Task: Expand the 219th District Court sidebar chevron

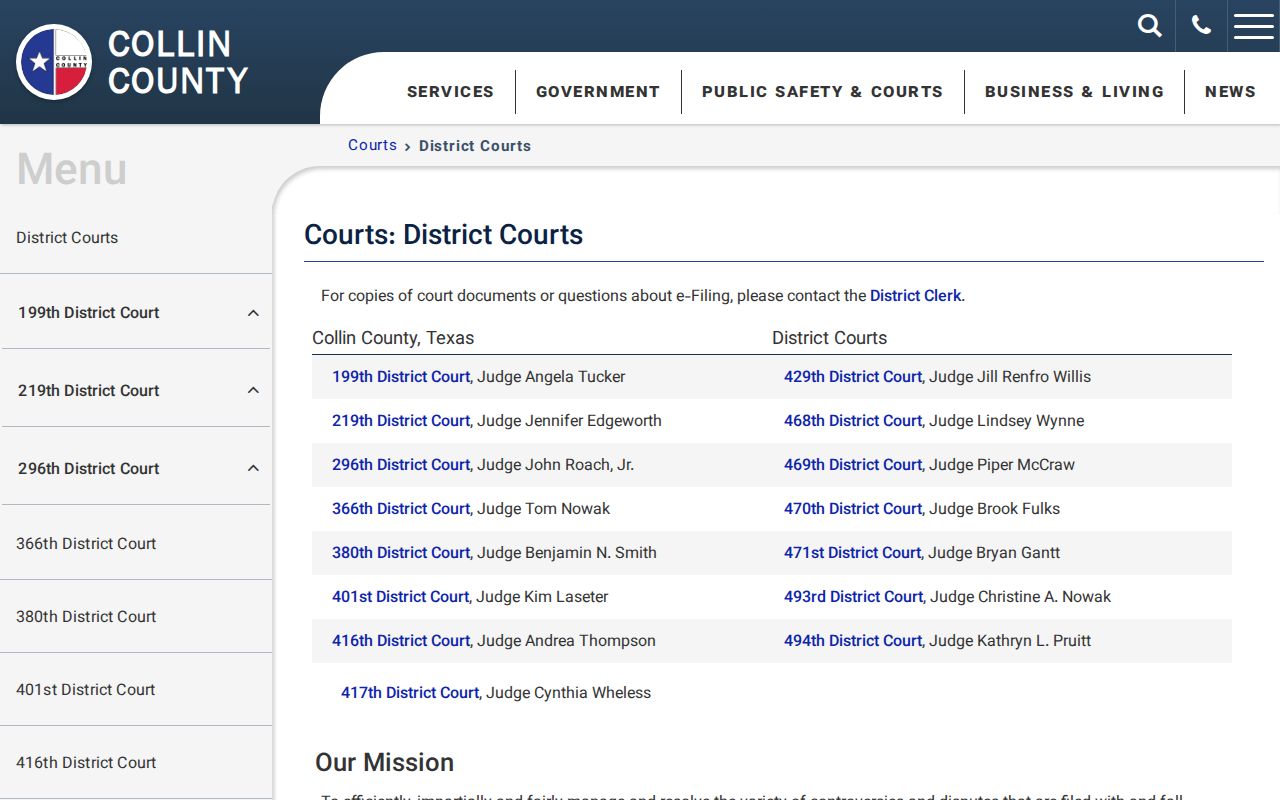Action: 253,391
